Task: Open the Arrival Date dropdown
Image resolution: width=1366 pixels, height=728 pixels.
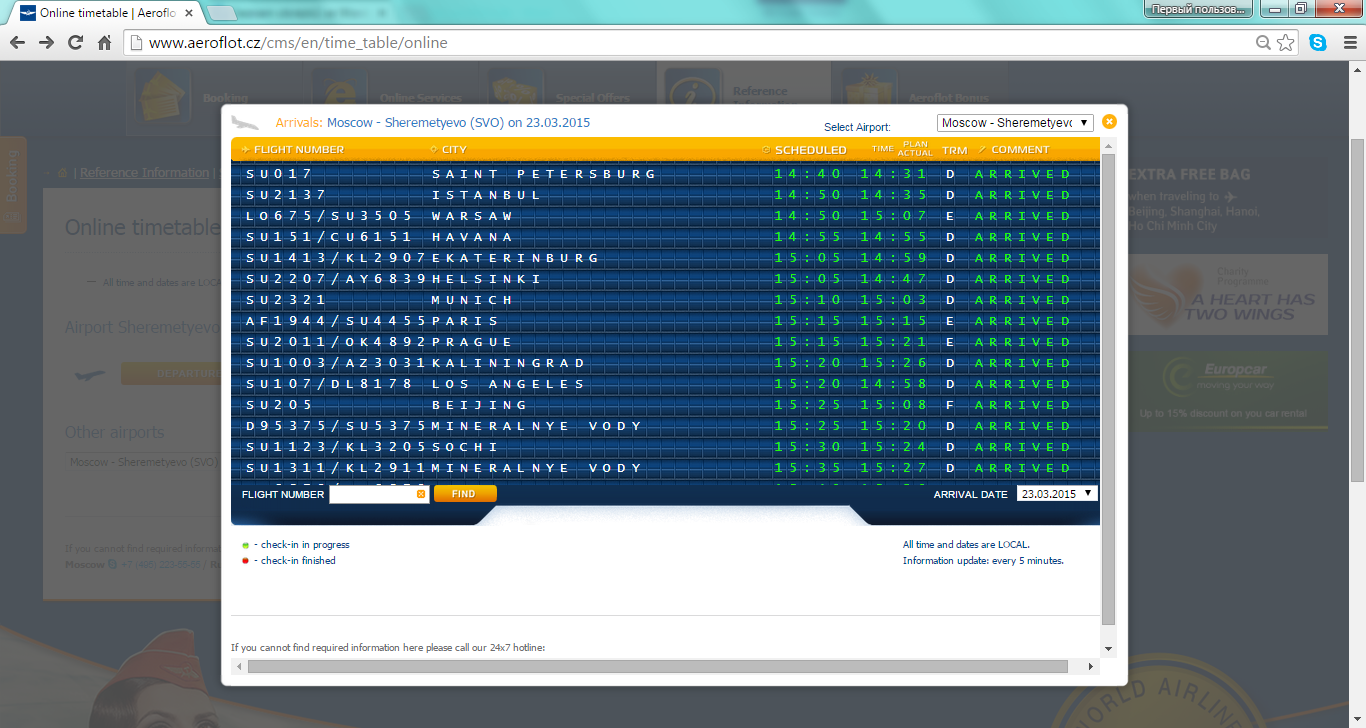Action: [x=1057, y=493]
